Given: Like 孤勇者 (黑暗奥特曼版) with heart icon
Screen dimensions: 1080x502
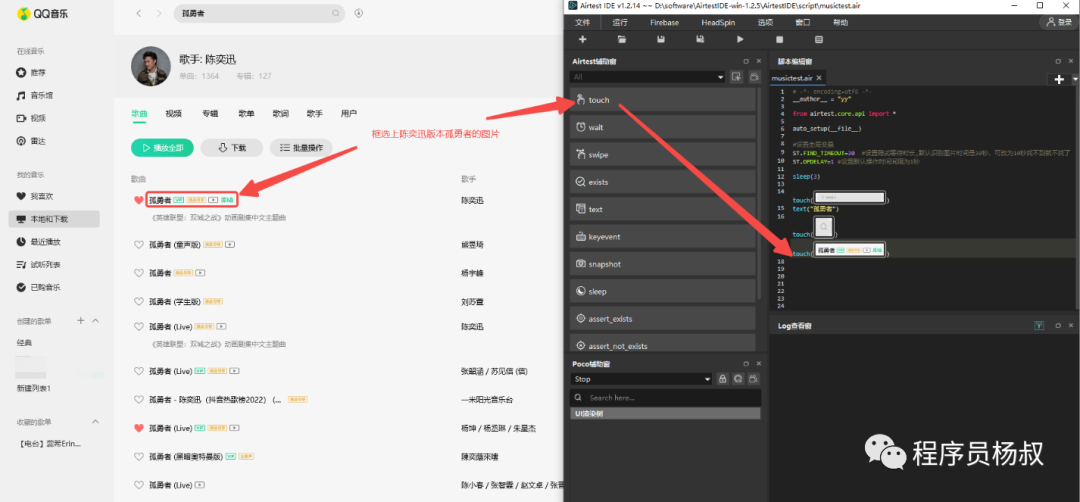Looking at the screenshot, I should point(138,456).
